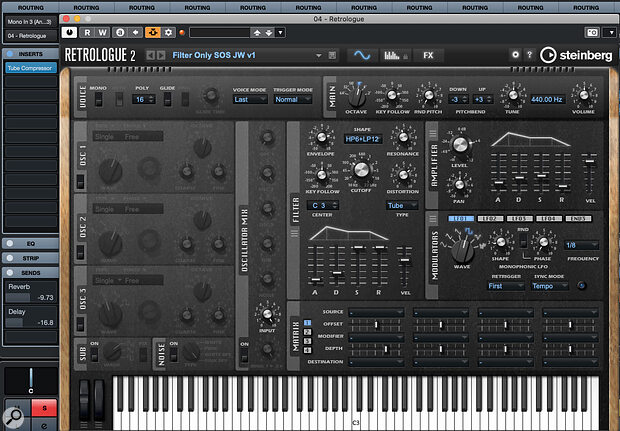
Task: Load next preset with down arrow button
Action: pos(269,32)
